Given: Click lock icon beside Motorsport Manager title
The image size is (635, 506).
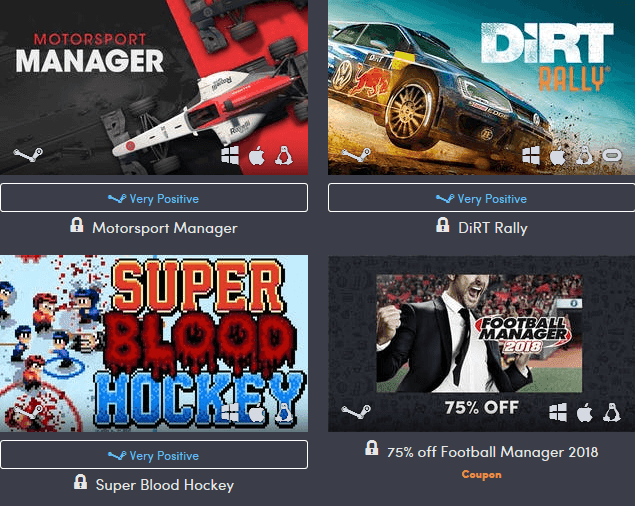Looking at the screenshot, I should coord(77,225).
